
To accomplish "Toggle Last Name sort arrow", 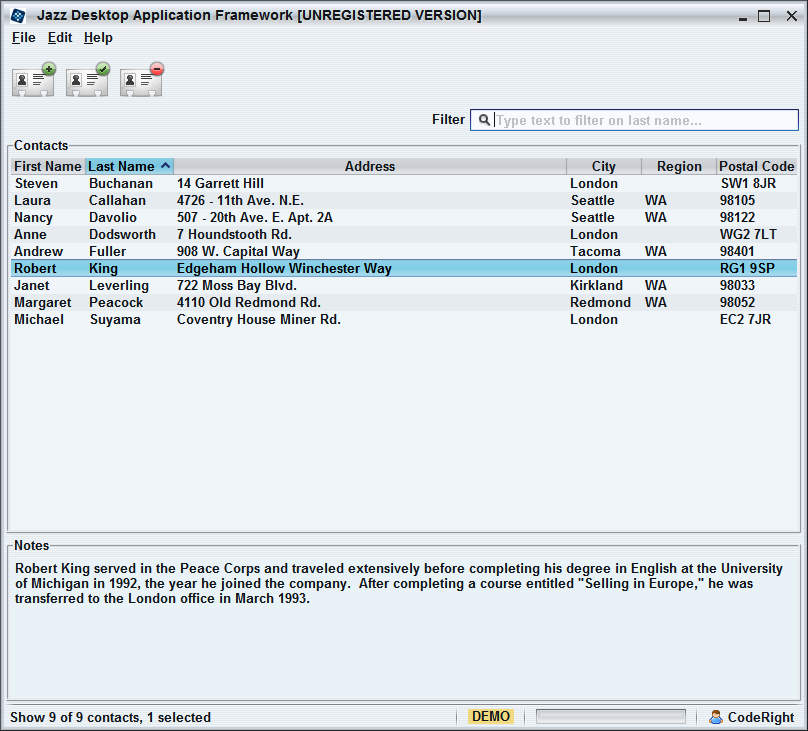I will (x=165, y=165).
